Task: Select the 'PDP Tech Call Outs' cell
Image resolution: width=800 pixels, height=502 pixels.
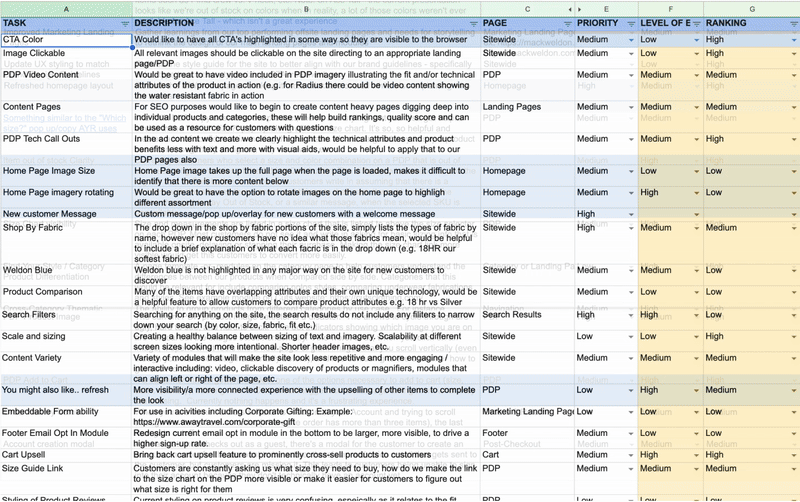Action: click(66, 149)
